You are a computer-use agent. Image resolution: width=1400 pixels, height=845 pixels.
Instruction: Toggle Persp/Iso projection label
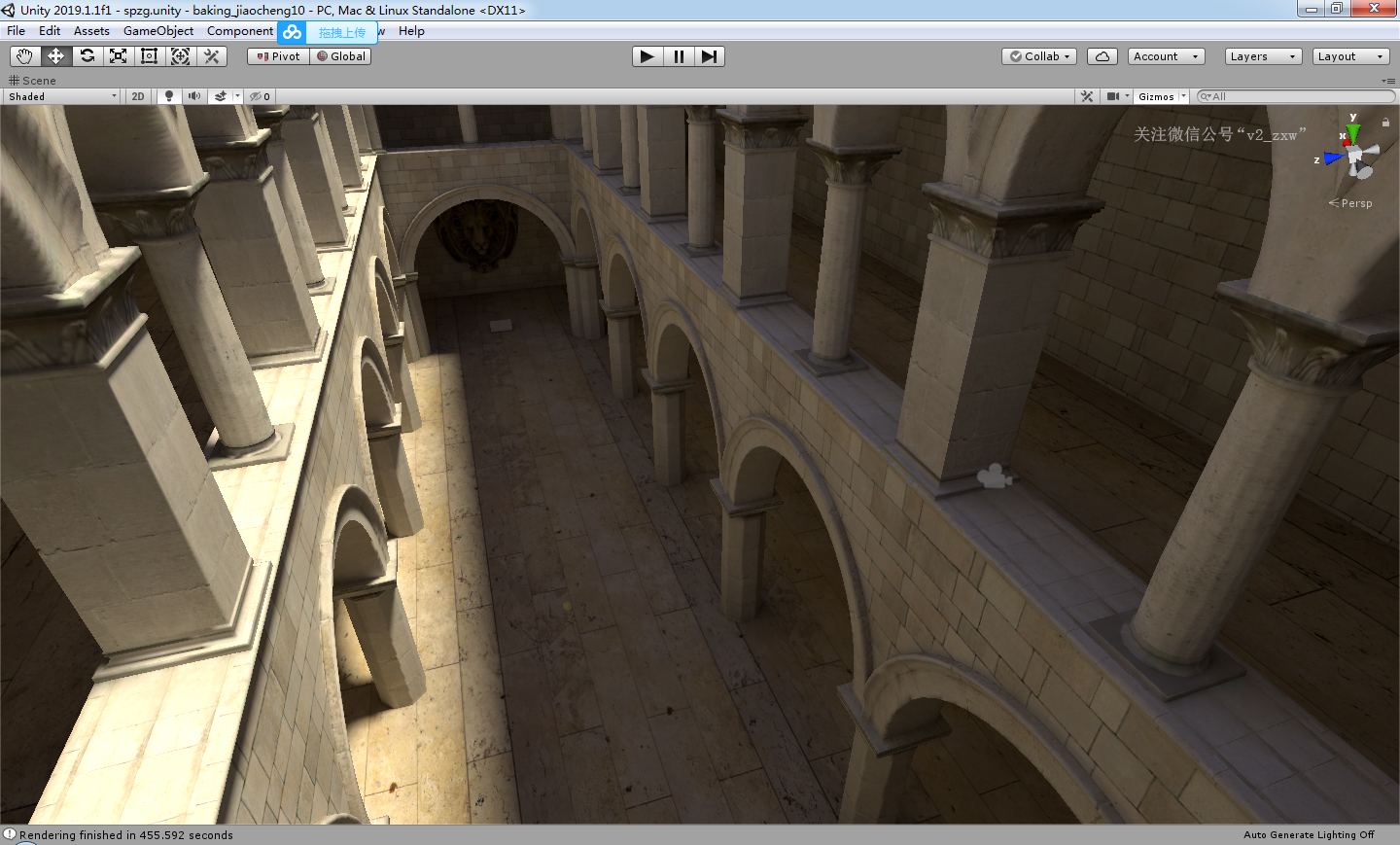tap(1351, 203)
